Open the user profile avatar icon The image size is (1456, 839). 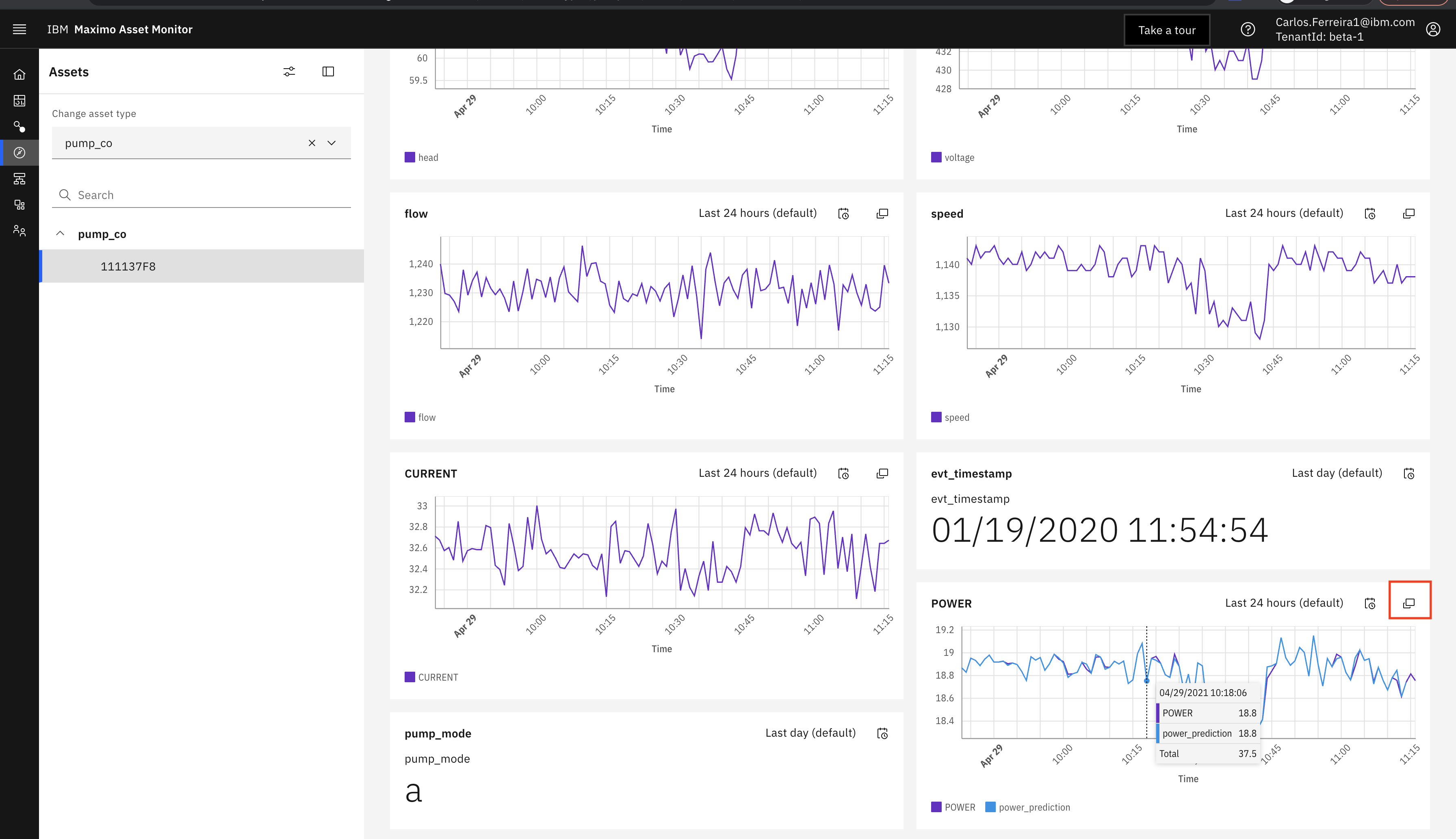(1434, 29)
